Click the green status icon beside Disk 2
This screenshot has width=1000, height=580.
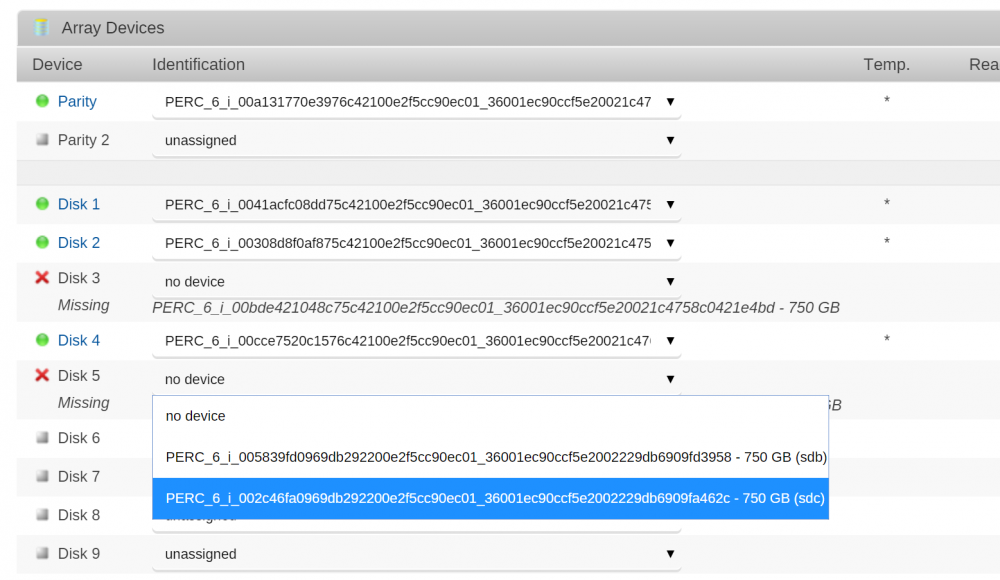pyautogui.click(x=42, y=242)
